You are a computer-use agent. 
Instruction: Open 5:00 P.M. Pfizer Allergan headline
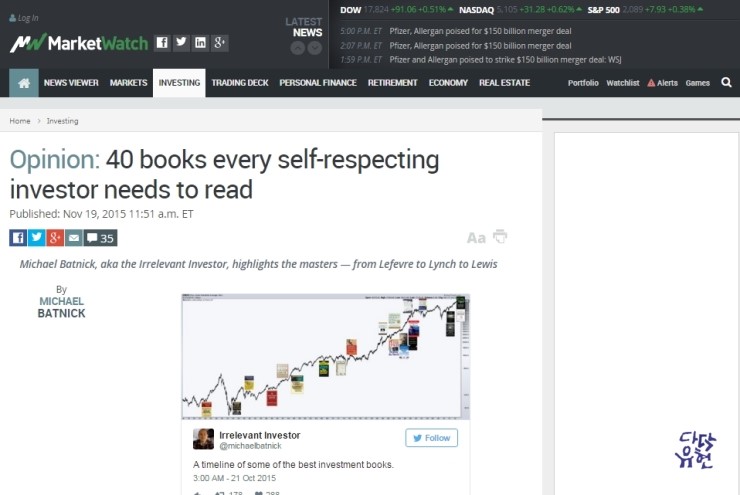(480, 31)
